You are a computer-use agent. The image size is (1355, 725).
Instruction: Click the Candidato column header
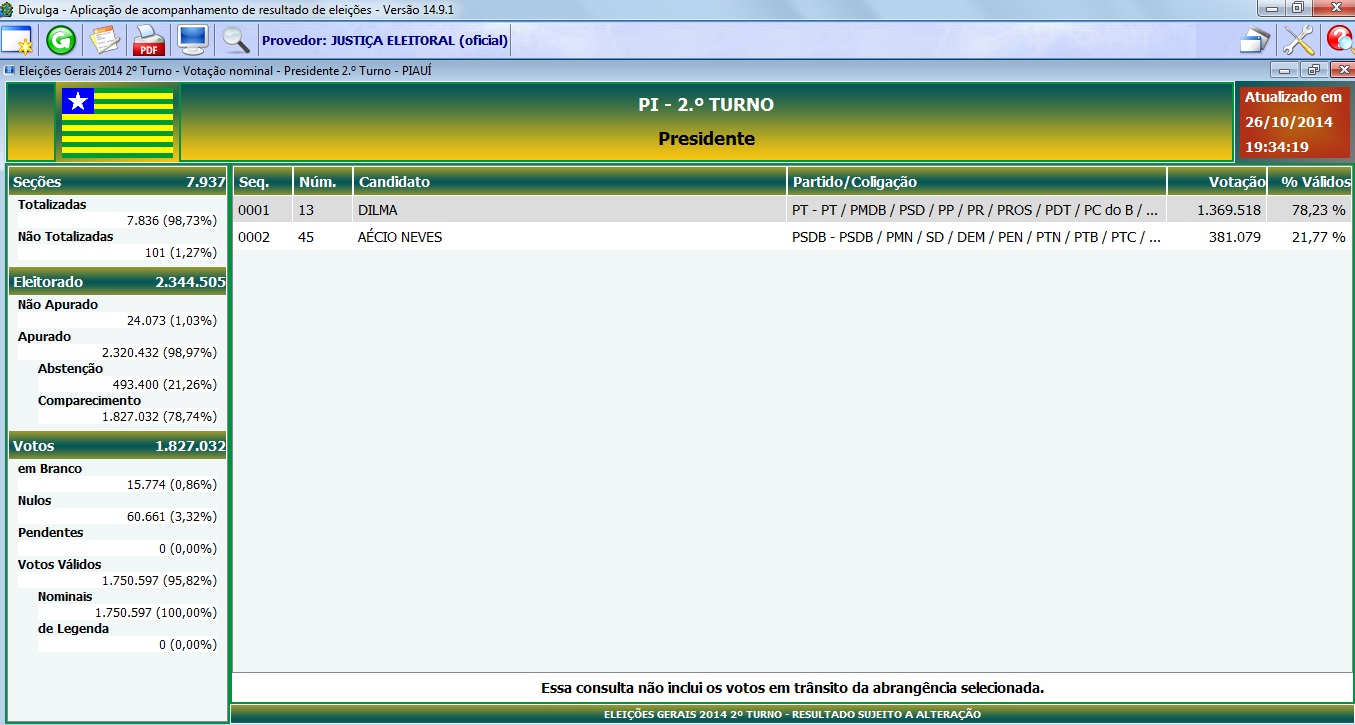coord(570,182)
